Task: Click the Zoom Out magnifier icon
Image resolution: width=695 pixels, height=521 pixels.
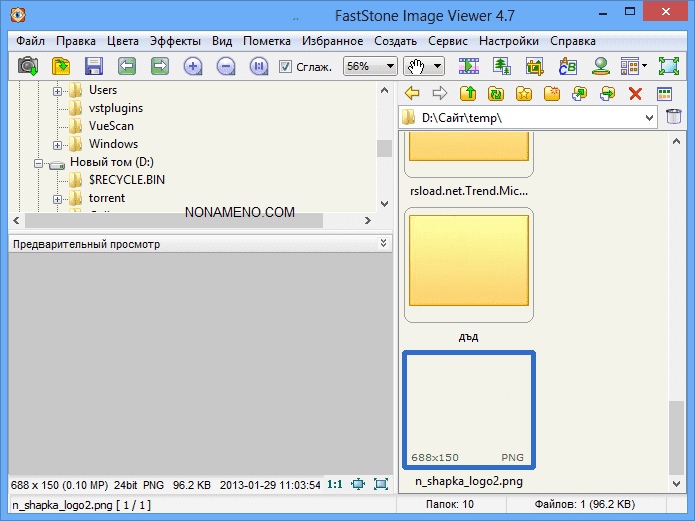Action: point(226,67)
